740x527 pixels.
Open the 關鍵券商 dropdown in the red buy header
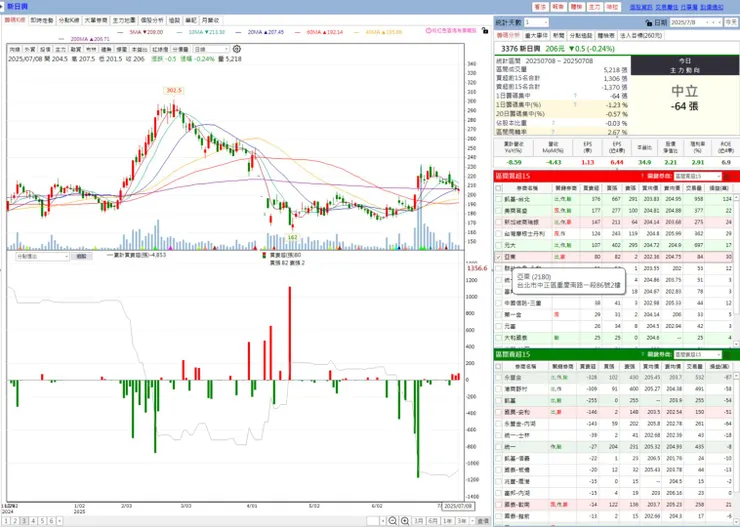click(698, 176)
